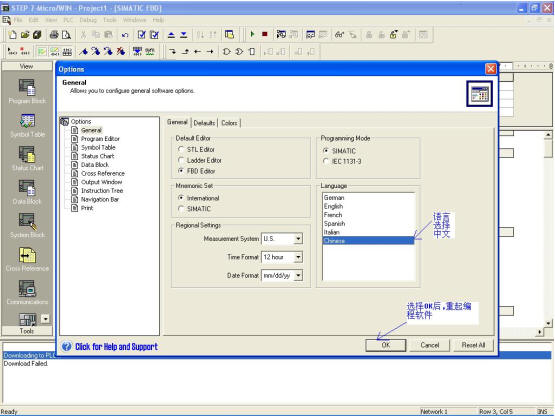Screen dimensions: 555x418
Task: Select Instruction Tree in Options tree
Action: 102,191
